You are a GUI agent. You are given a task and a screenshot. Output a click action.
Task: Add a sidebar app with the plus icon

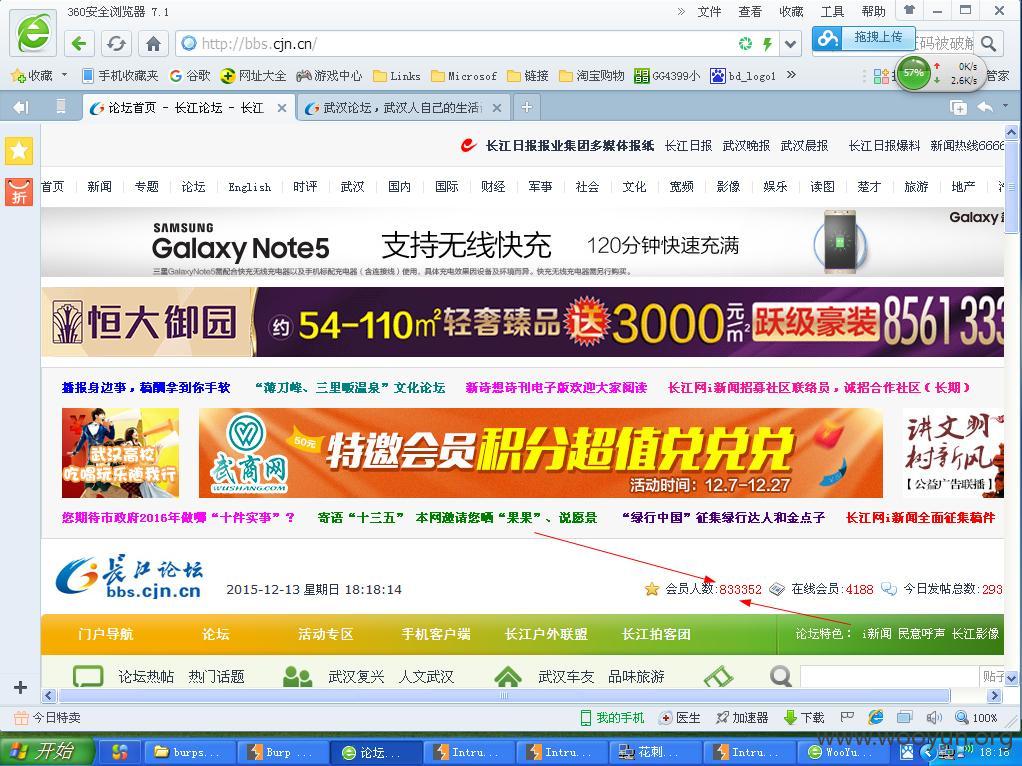click(x=20, y=687)
